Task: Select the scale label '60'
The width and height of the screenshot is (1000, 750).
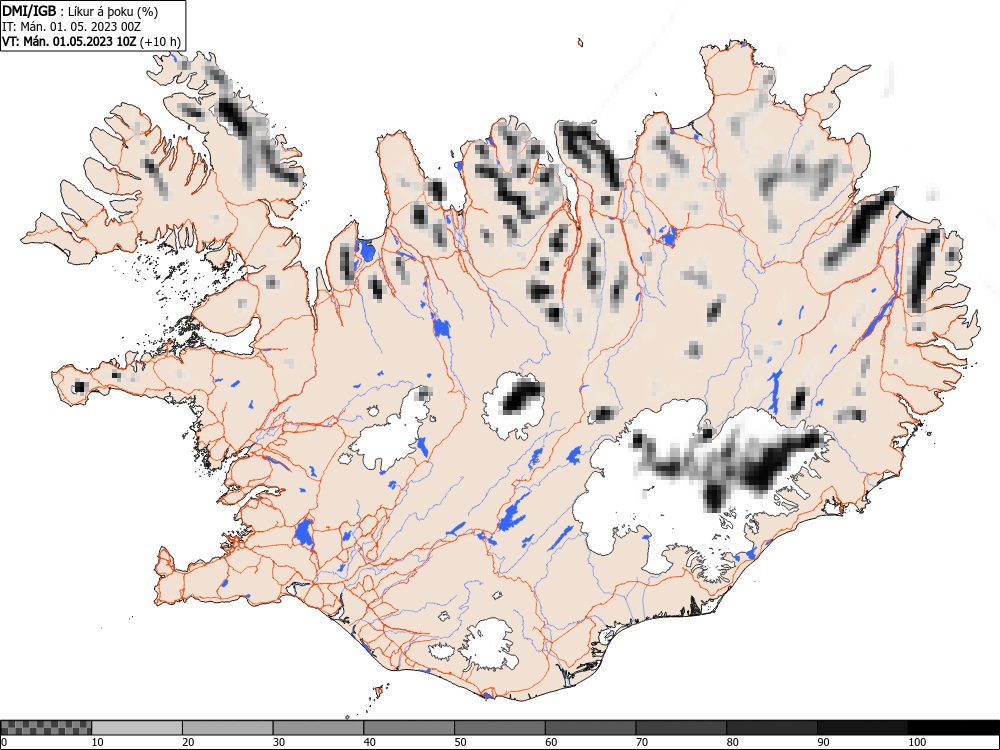Action: pos(550,742)
